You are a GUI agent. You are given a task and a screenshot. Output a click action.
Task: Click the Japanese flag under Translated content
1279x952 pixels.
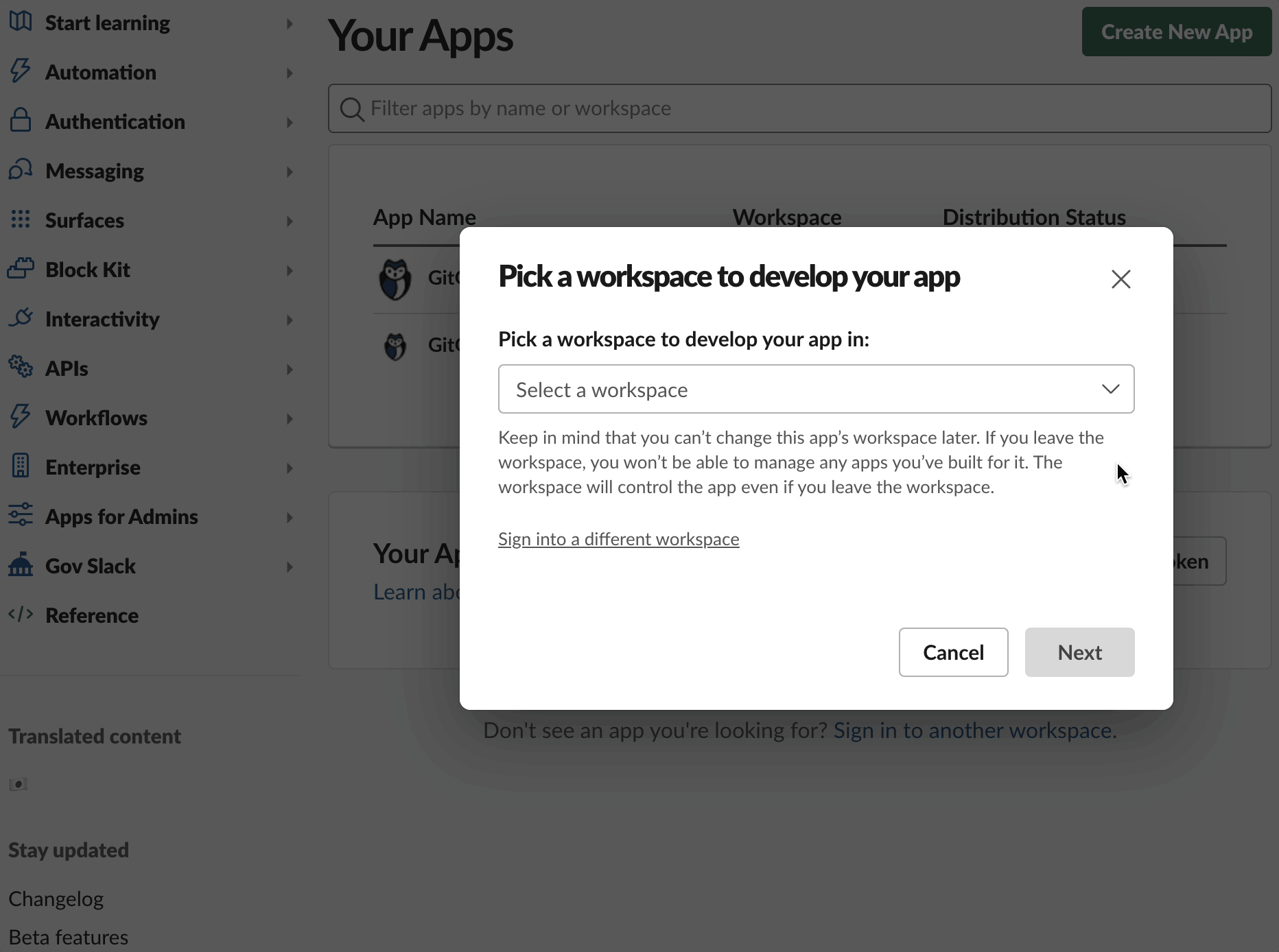tap(19, 784)
